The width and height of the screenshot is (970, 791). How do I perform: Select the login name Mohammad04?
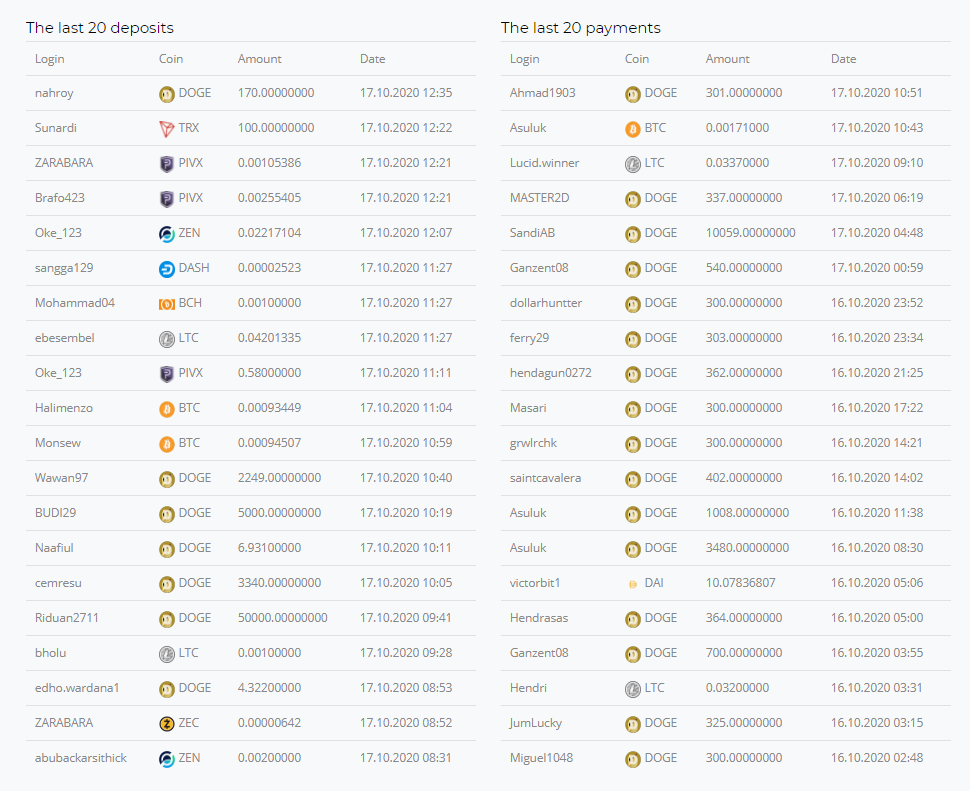click(x=75, y=303)
